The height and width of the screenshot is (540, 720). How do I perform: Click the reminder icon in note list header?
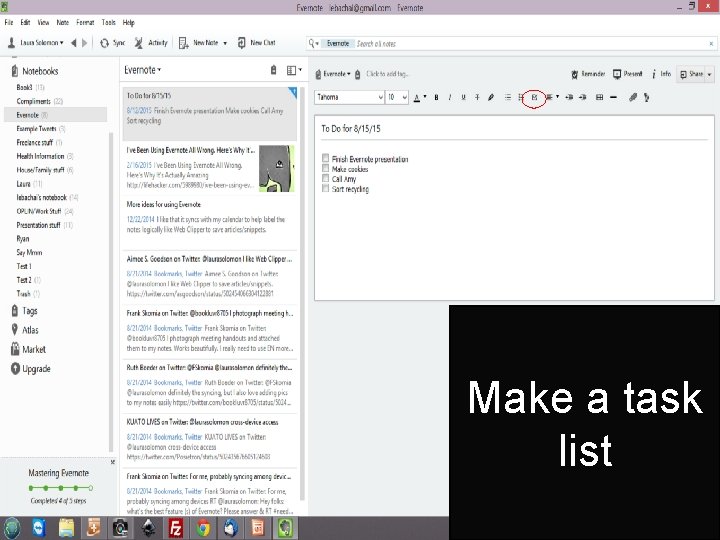coord(273,70)
